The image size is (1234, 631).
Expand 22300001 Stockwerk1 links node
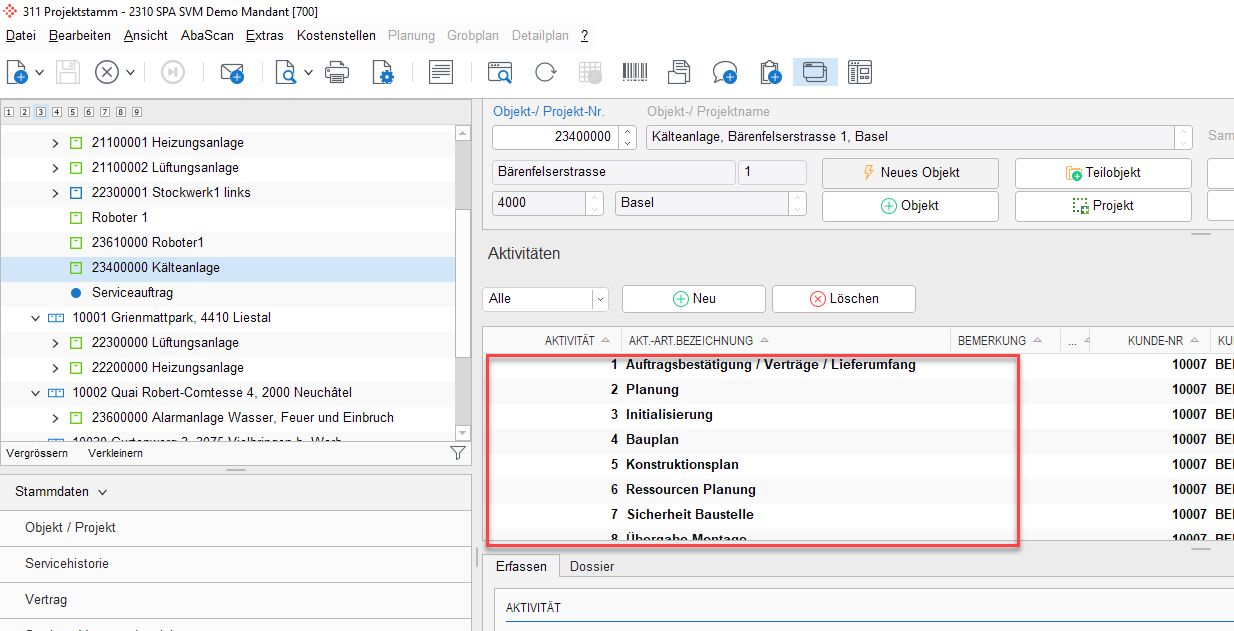click(55, 193)
